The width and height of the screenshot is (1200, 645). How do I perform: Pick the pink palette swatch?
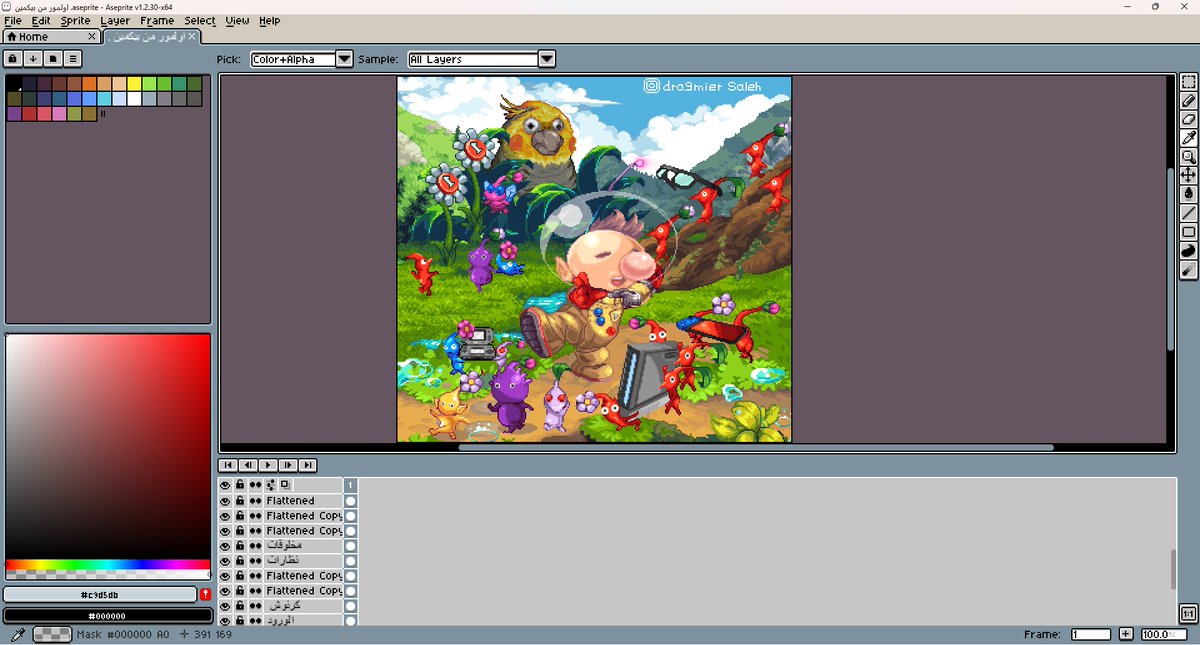coord(59,114)
